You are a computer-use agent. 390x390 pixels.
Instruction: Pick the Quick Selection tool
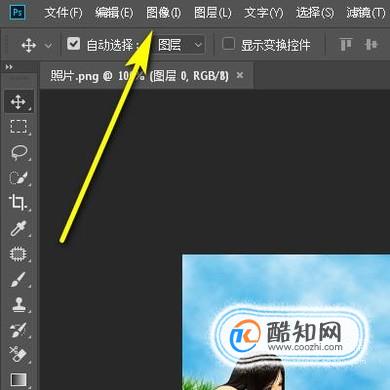coord(18,177)
